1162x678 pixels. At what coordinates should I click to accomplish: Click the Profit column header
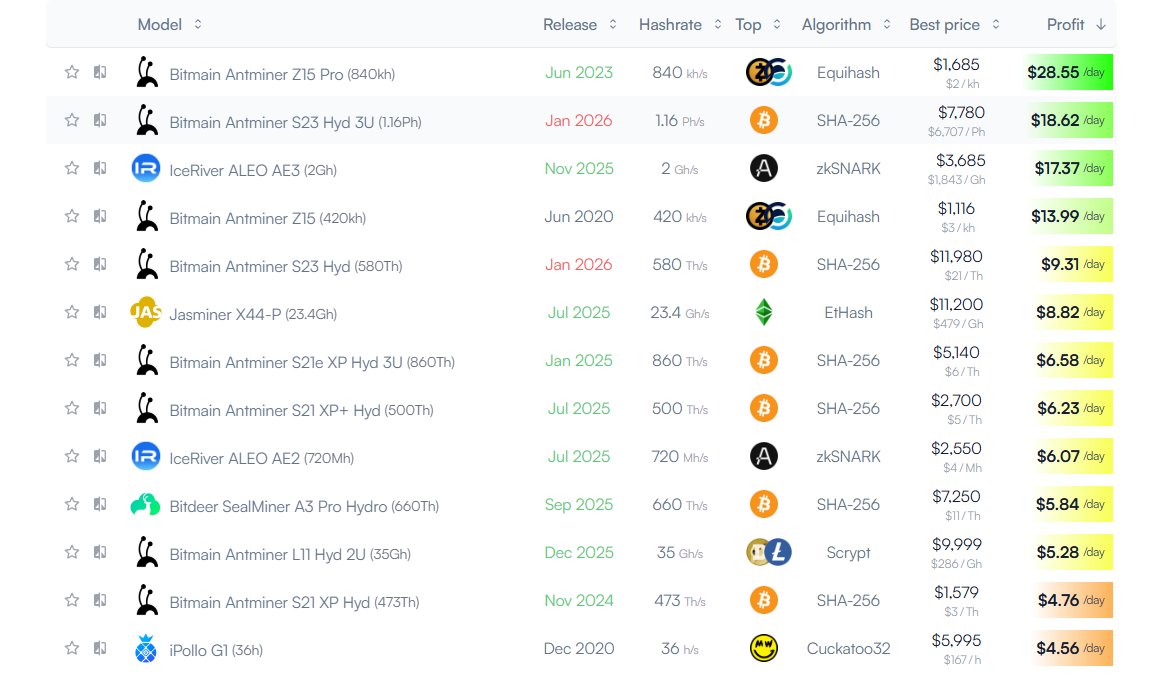point(1076,24)
